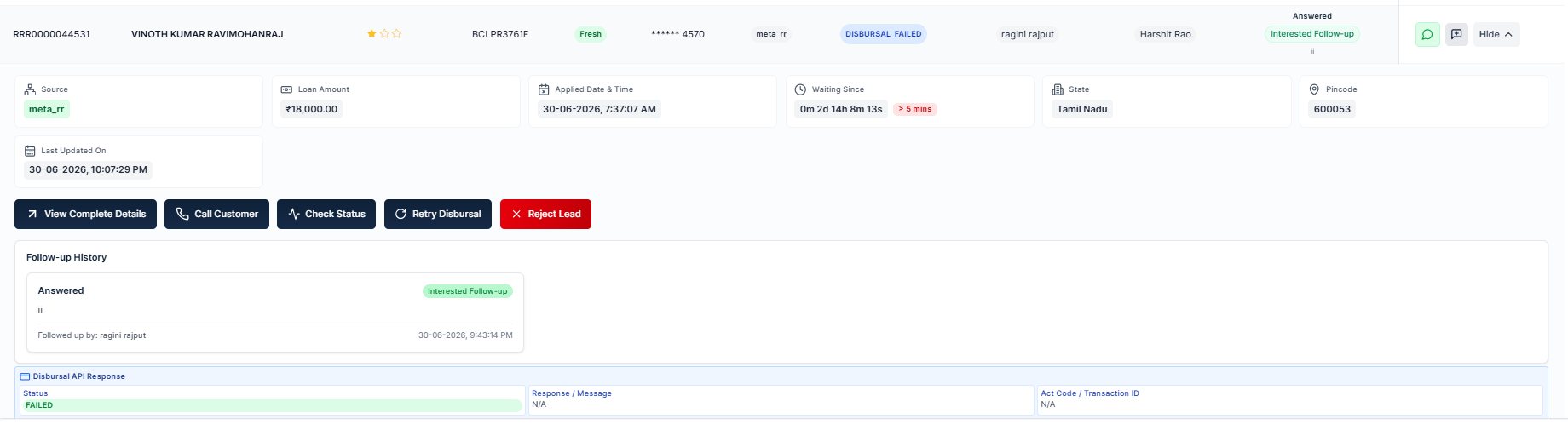The height and width of the screenshot is (430, 1568).
Task: Click the green chat bubble icon
Action: click(1427, 34)
